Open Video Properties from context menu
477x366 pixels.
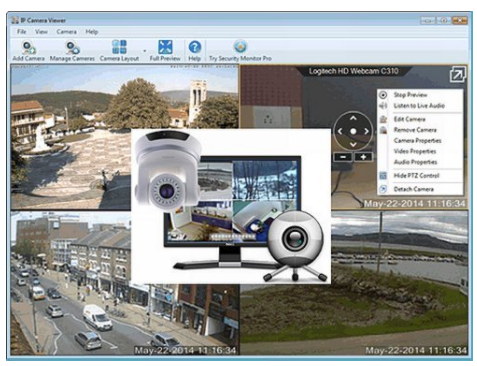415,151
